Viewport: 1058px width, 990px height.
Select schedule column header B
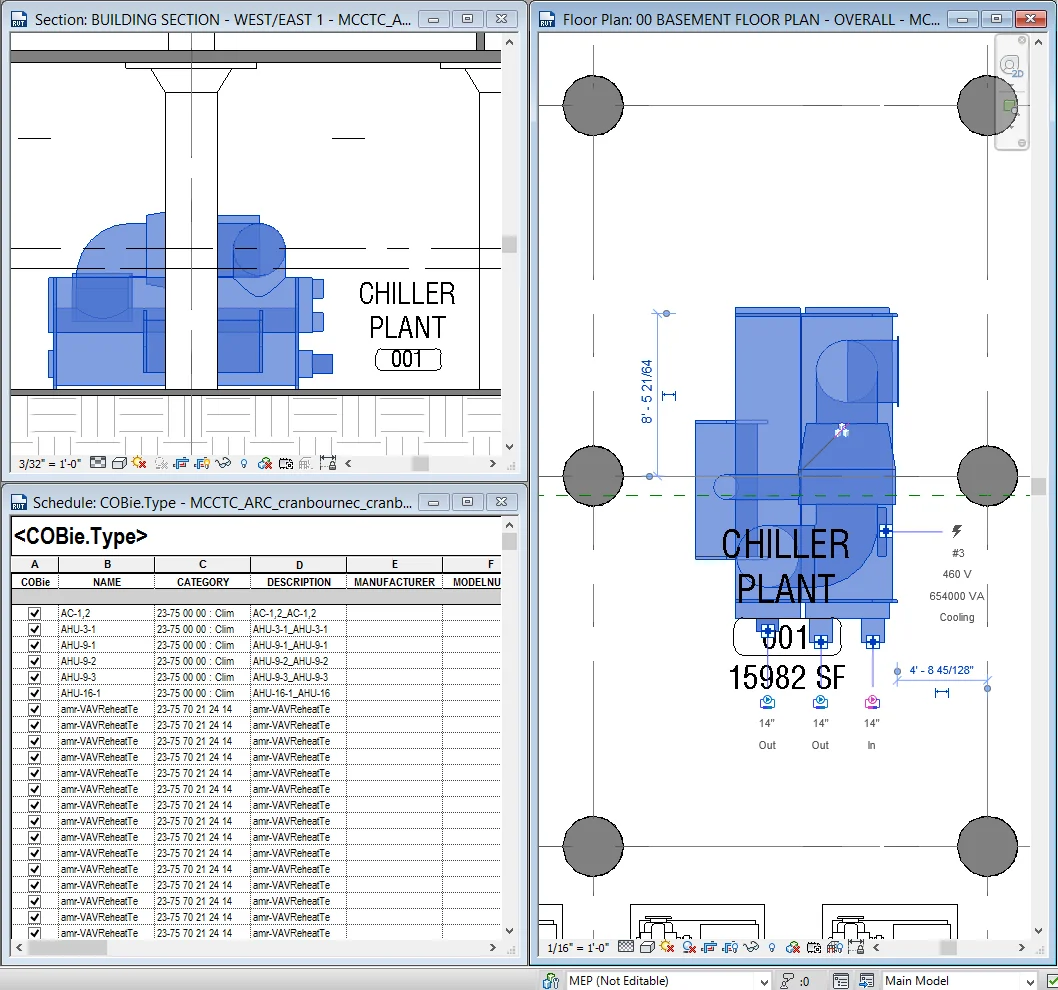click(x=107, y=564)
